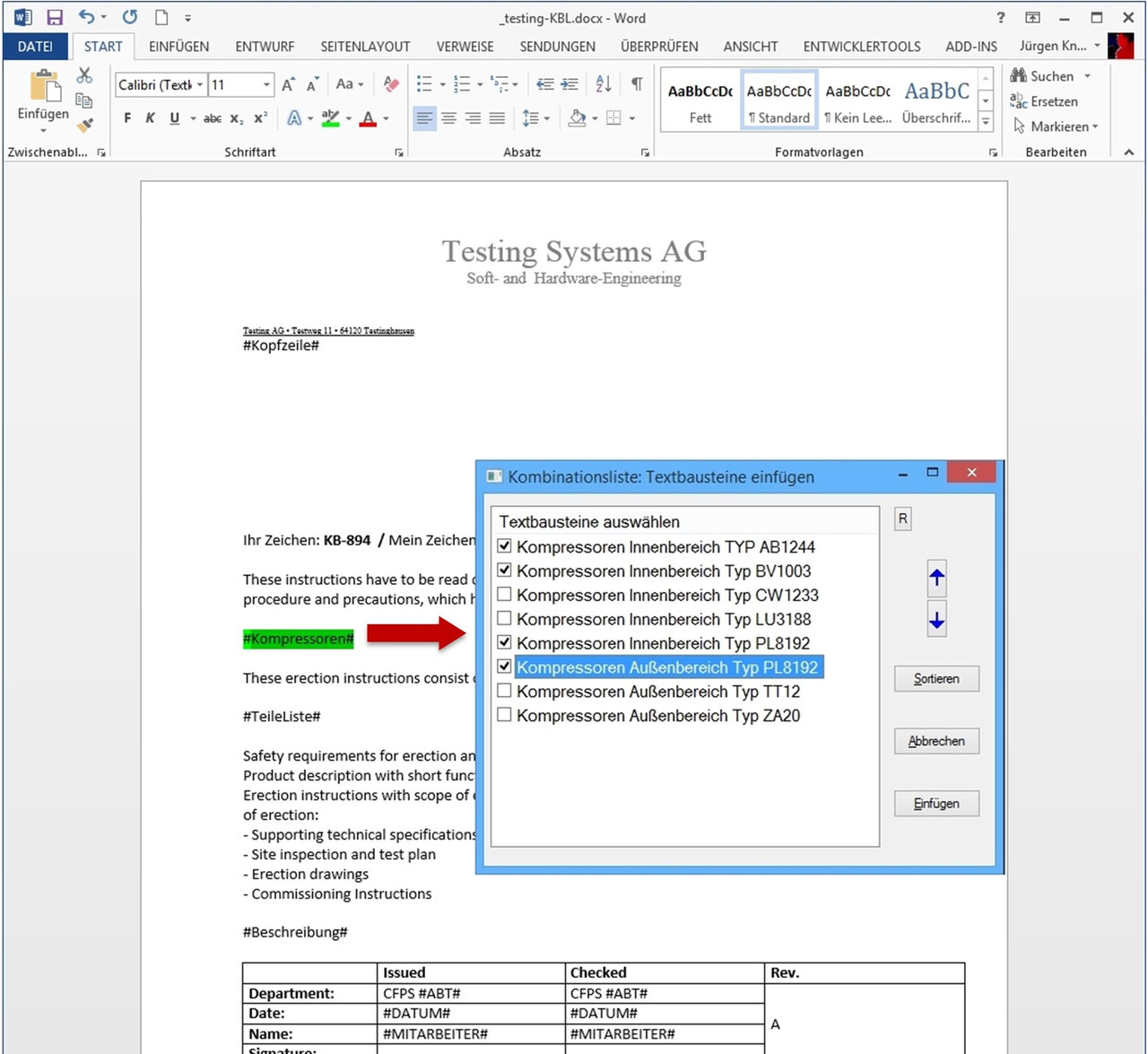Screen dimensions: 1148x1054
Task: Click the R button in the dialog
Action: click(902, 518)
